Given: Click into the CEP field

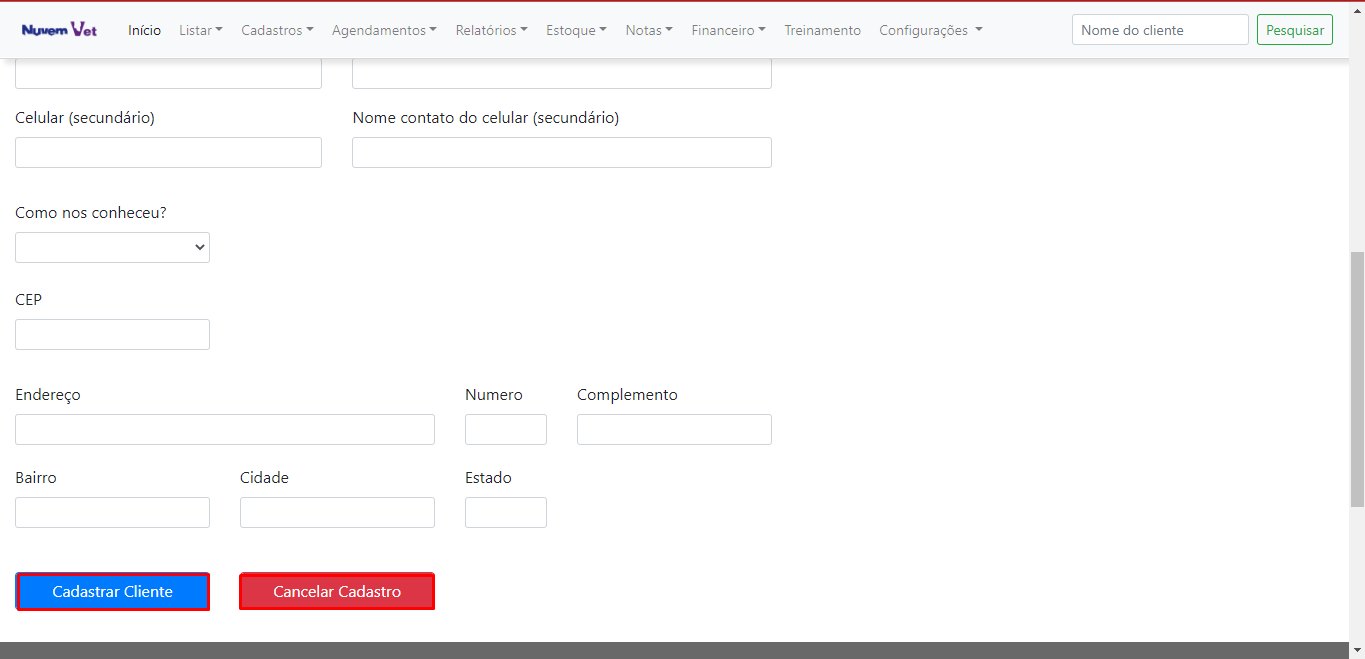Looking at the screenshot, I should tap(112, 335).
